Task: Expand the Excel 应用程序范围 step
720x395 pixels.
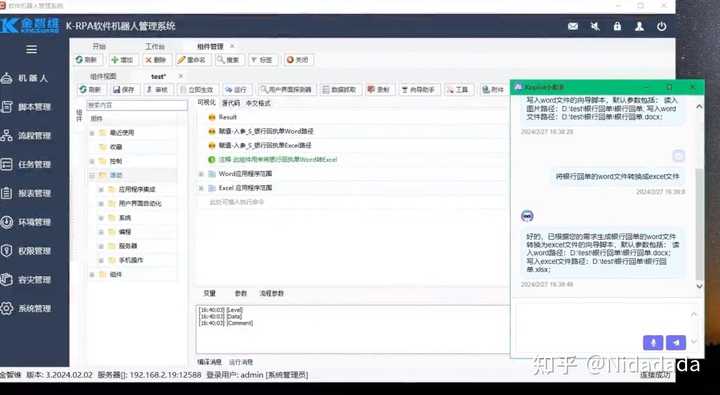Action: tap(201, 188)
